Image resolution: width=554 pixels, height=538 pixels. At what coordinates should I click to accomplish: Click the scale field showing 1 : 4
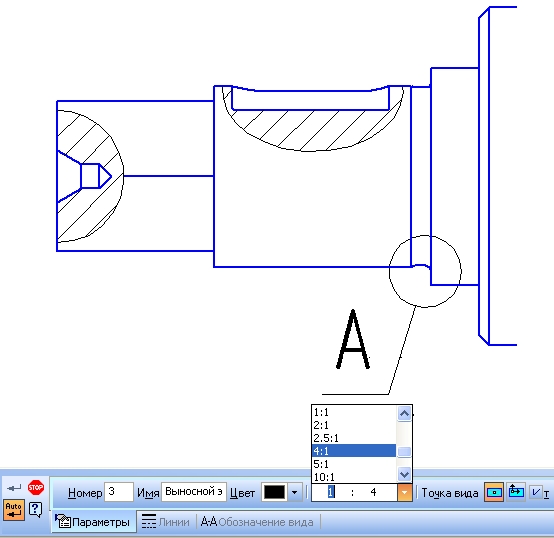point(354,492)
